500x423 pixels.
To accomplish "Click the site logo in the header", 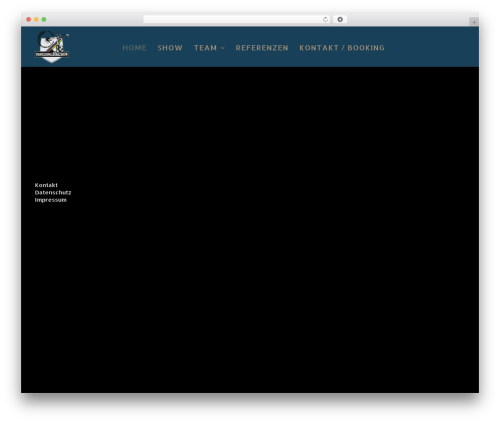I will [x=52, y=46].
